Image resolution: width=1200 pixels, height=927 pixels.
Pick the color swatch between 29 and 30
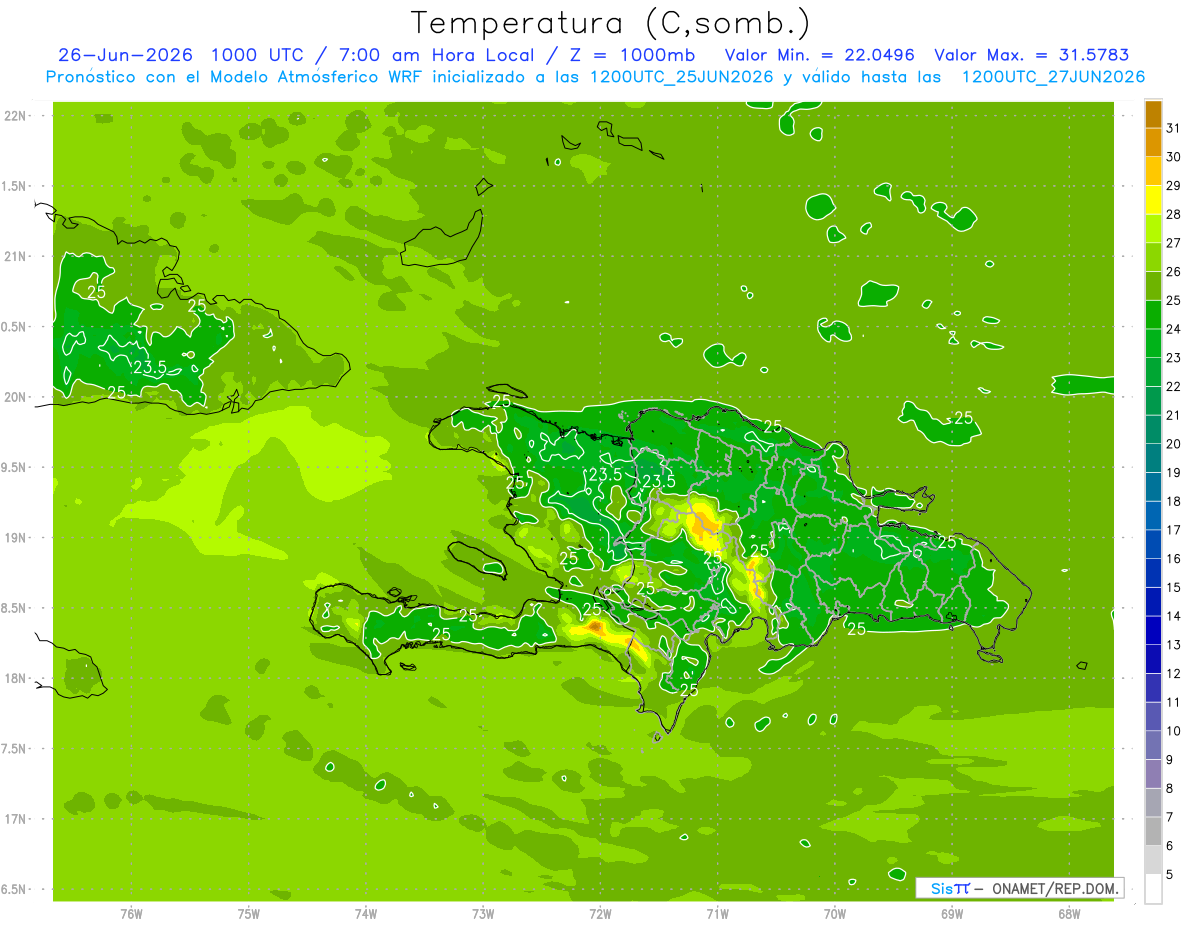[1153, 172]
